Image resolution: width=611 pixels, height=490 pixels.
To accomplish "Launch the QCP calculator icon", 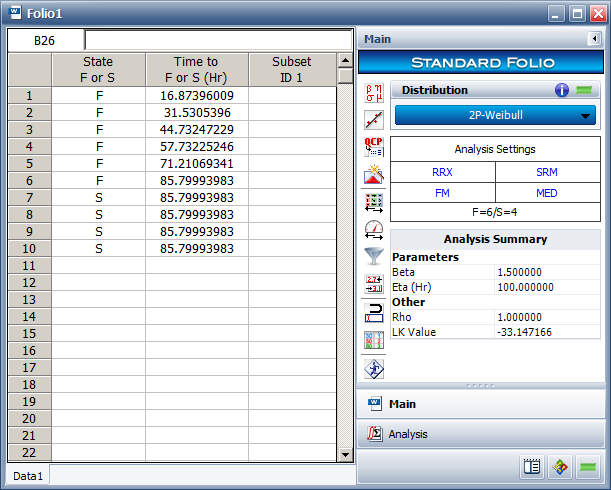I will [x=374, y=147].
